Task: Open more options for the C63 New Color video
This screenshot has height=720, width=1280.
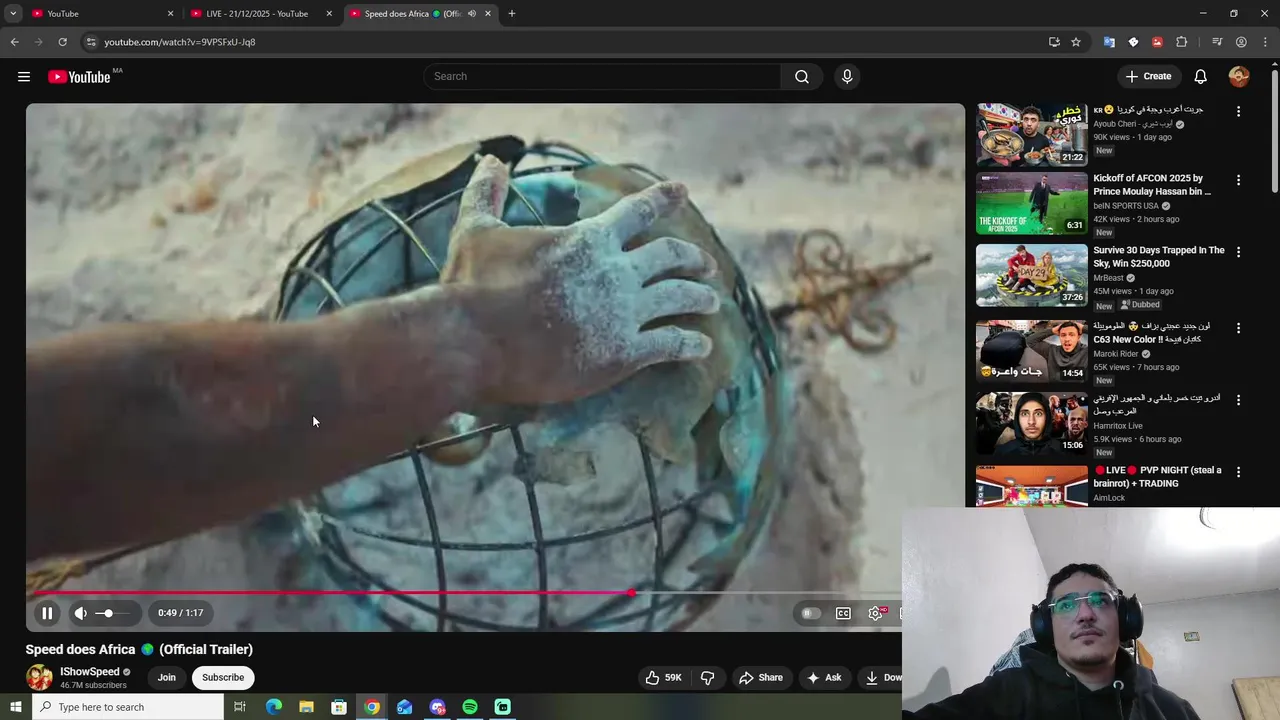Action: click(1238, 328)
